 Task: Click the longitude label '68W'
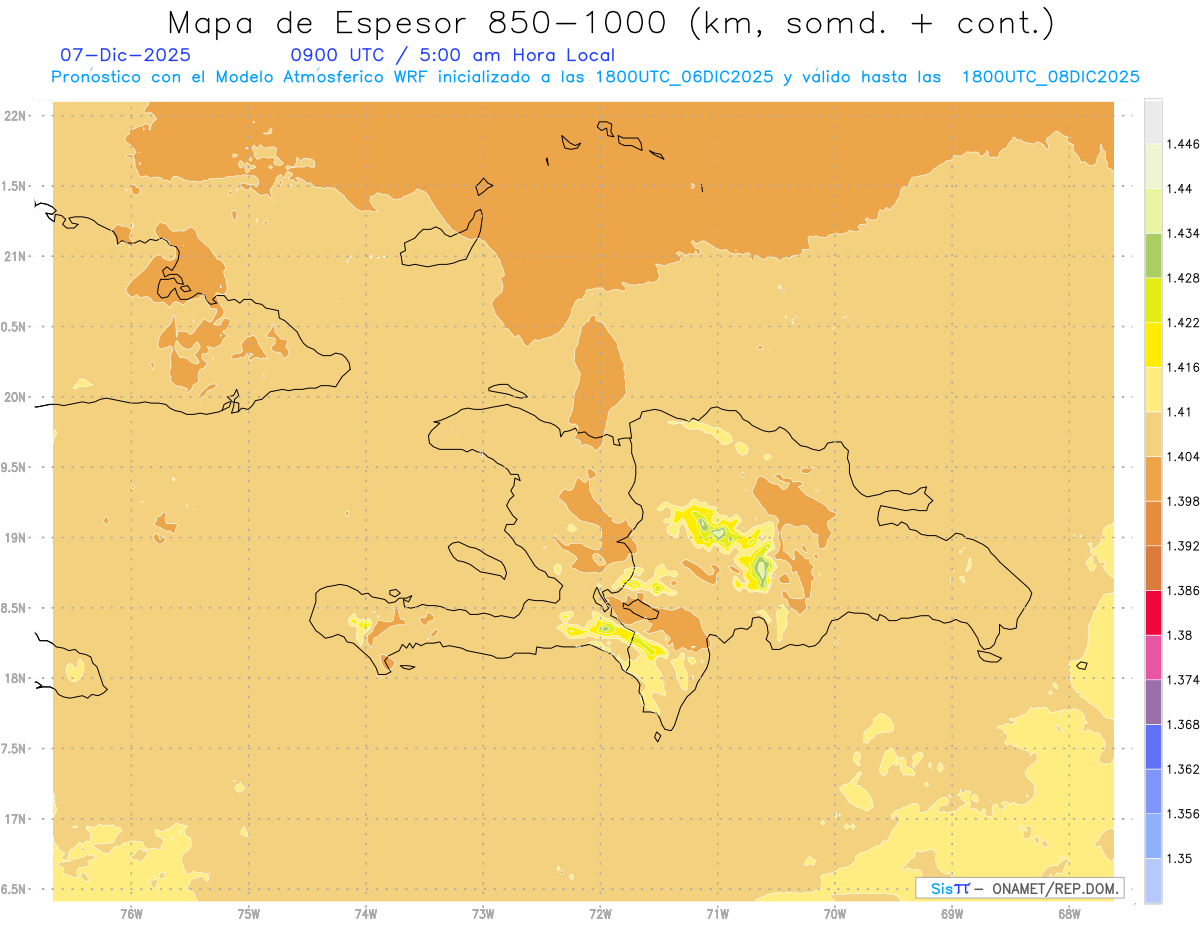(1069, 914)
